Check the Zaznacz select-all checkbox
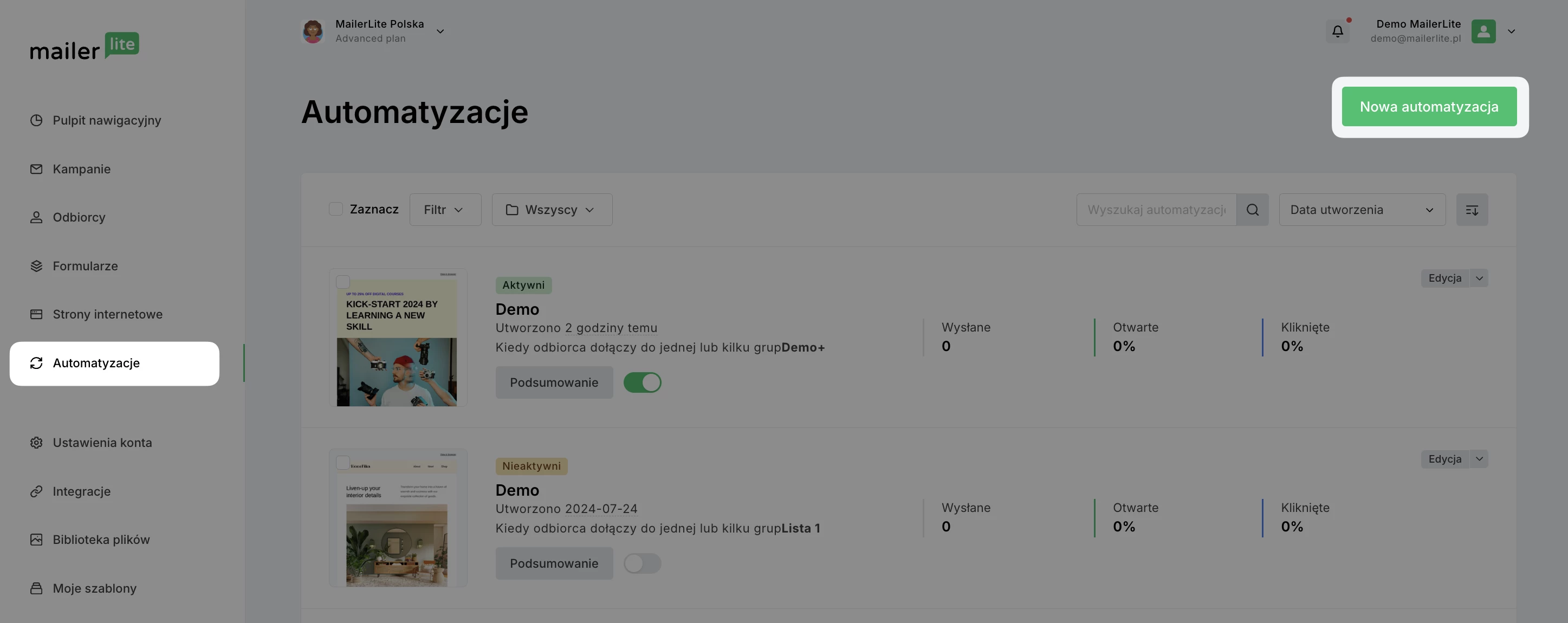This screenshot has width=1568, height=623. pyautogui.click(x=335, y=209)
